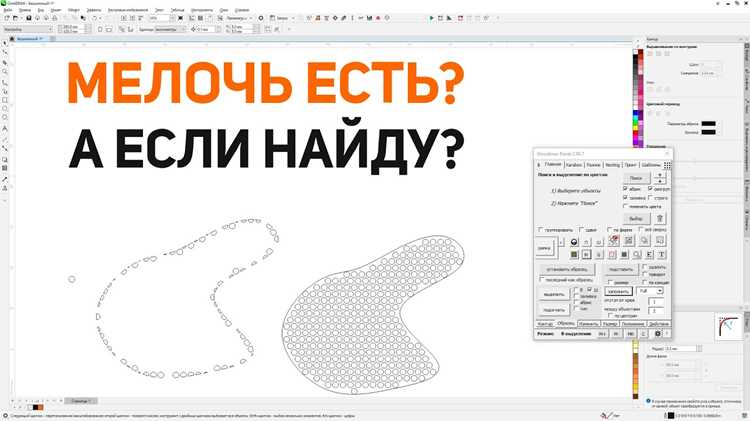This screenshot has height=421, width=750.
Task: Click the Undo toolbar icon
Action: click(95, 18)
